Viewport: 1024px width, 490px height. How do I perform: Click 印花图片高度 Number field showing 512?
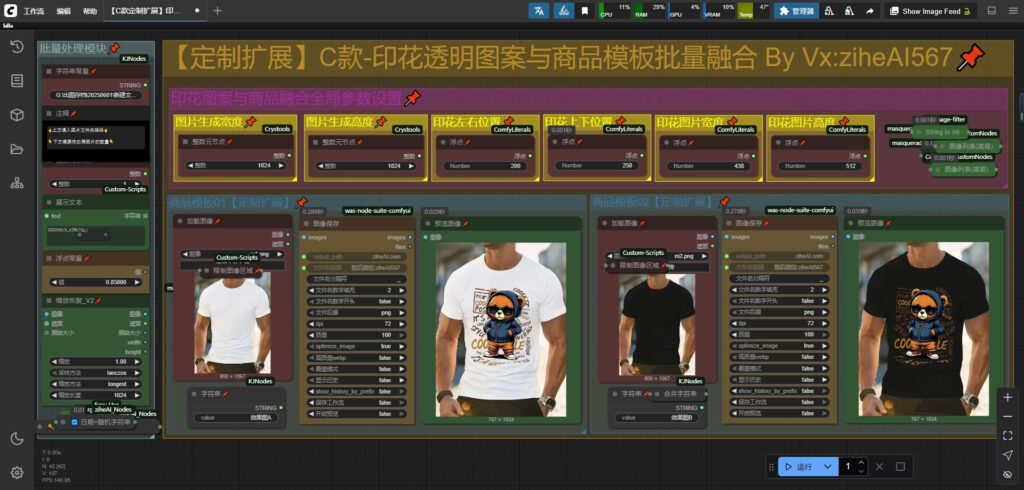(x=819, y=166)
